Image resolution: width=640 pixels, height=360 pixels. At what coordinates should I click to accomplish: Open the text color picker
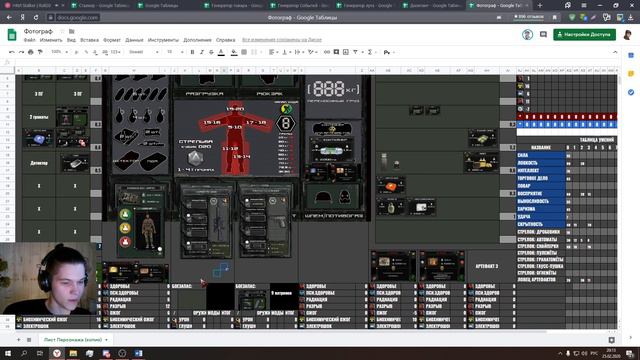(x=221, y=52)
